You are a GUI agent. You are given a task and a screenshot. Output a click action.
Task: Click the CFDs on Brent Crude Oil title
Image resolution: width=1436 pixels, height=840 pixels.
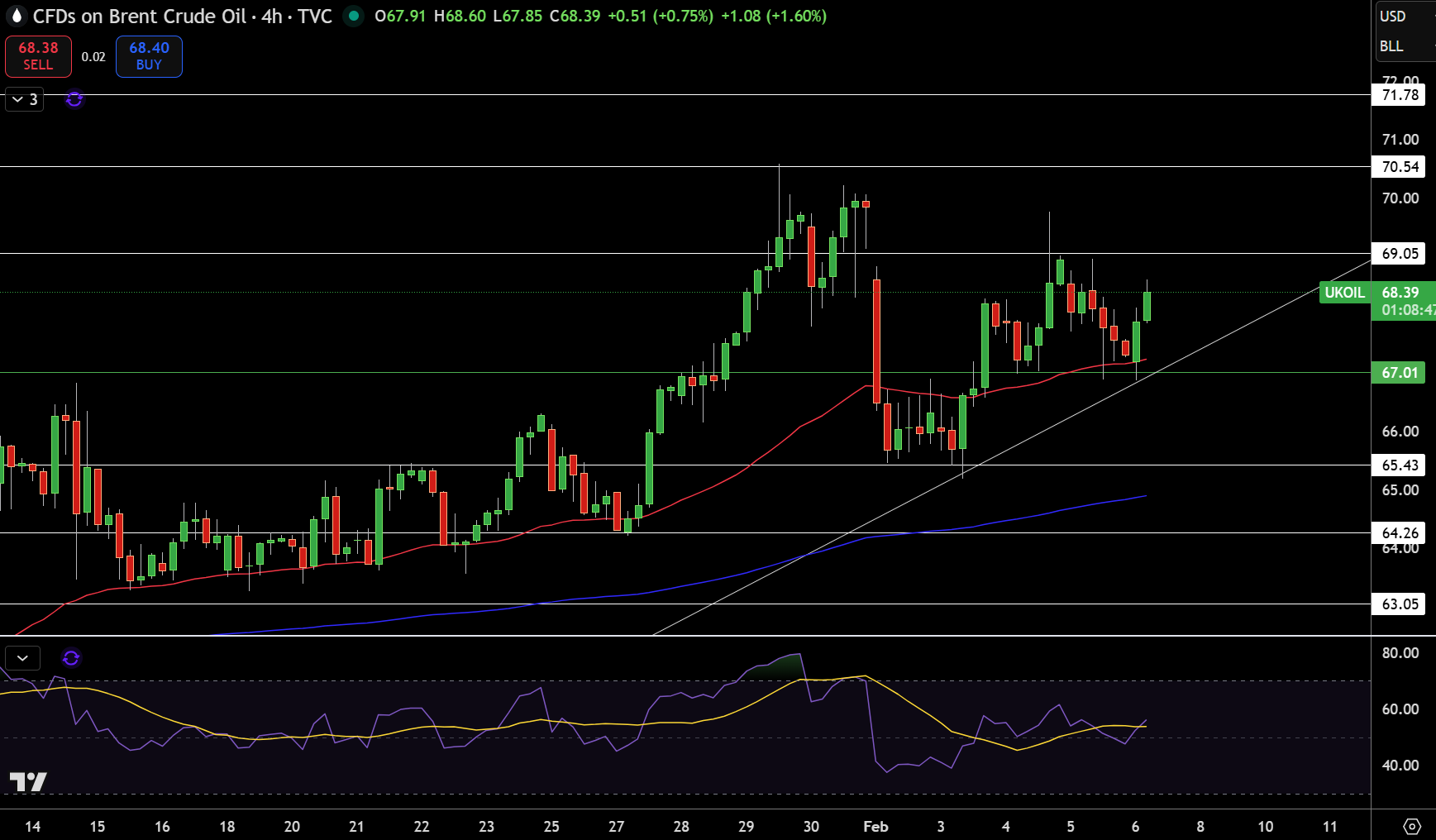139,16
